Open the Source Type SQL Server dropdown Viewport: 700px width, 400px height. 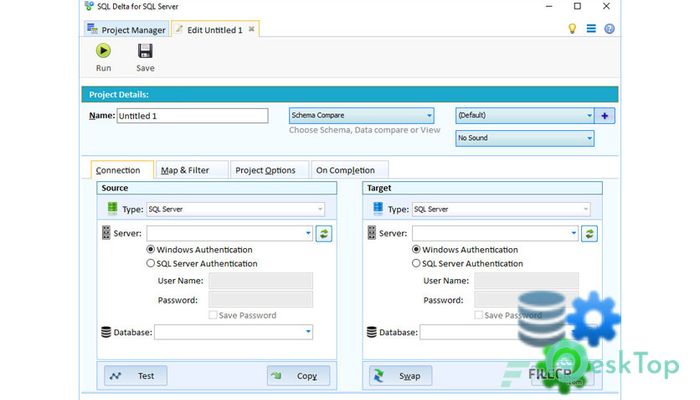[x=235, y=209]
